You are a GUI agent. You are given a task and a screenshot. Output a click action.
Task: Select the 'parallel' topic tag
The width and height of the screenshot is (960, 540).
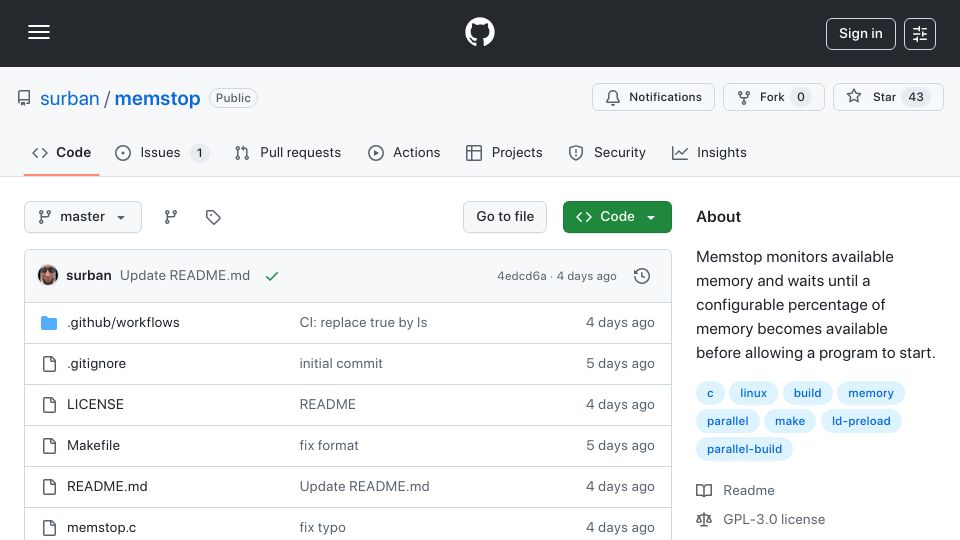coord(727,421)
